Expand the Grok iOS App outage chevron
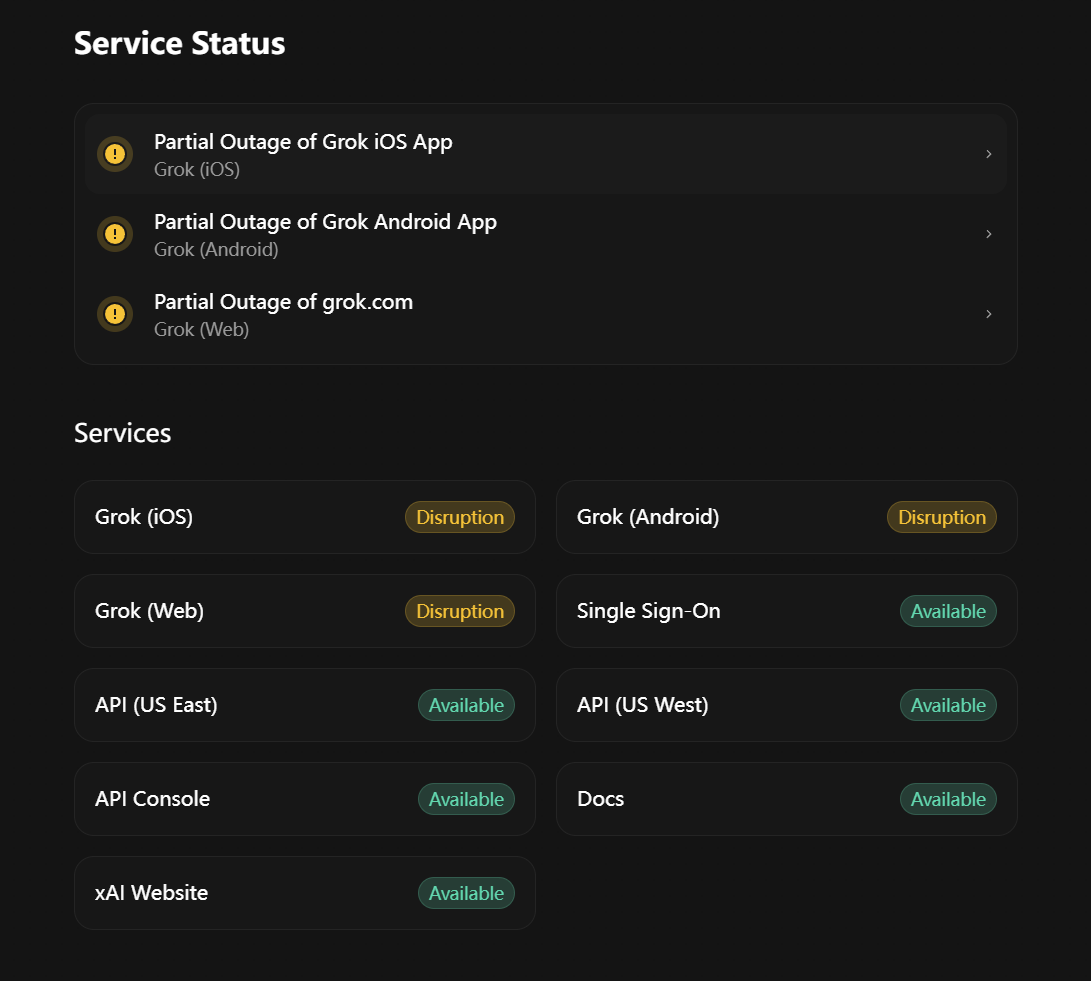 tap(988, 154)
